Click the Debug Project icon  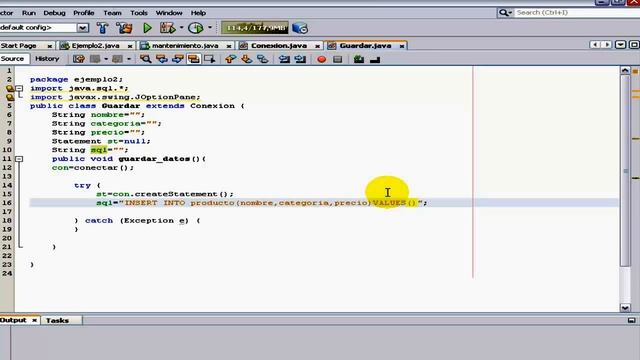pyautogui.click(x=167, y=28)
